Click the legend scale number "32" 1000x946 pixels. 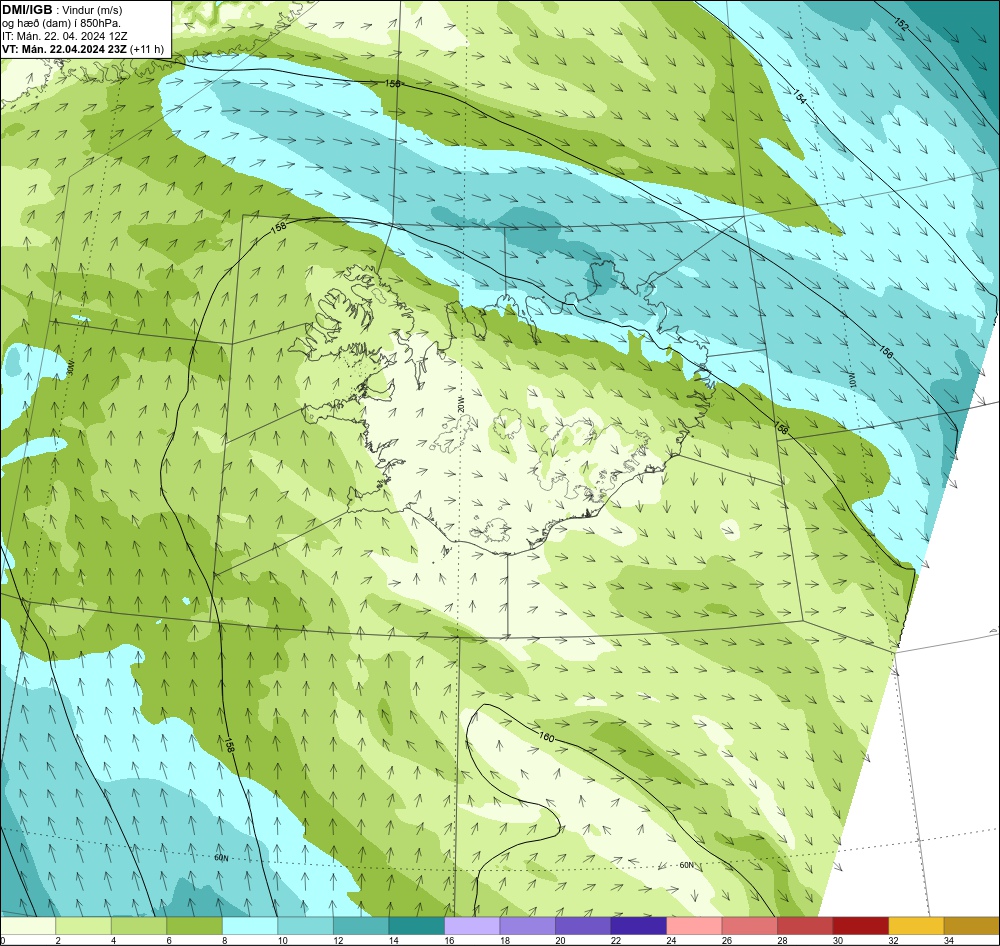pos(893,940)
